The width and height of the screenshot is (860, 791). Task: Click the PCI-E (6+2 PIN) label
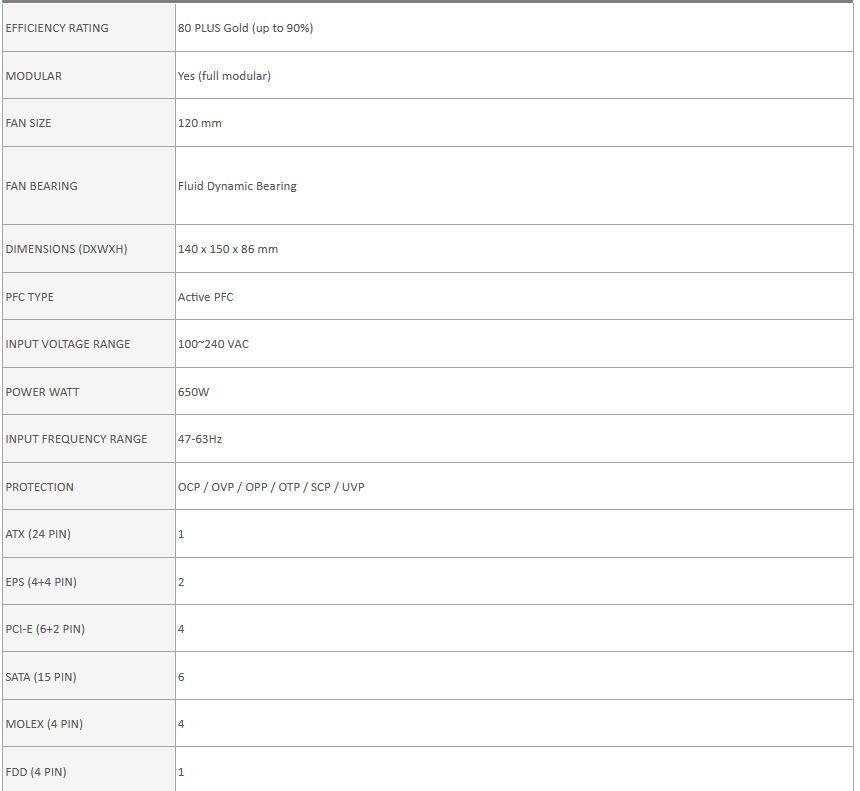tap(45, 629)
